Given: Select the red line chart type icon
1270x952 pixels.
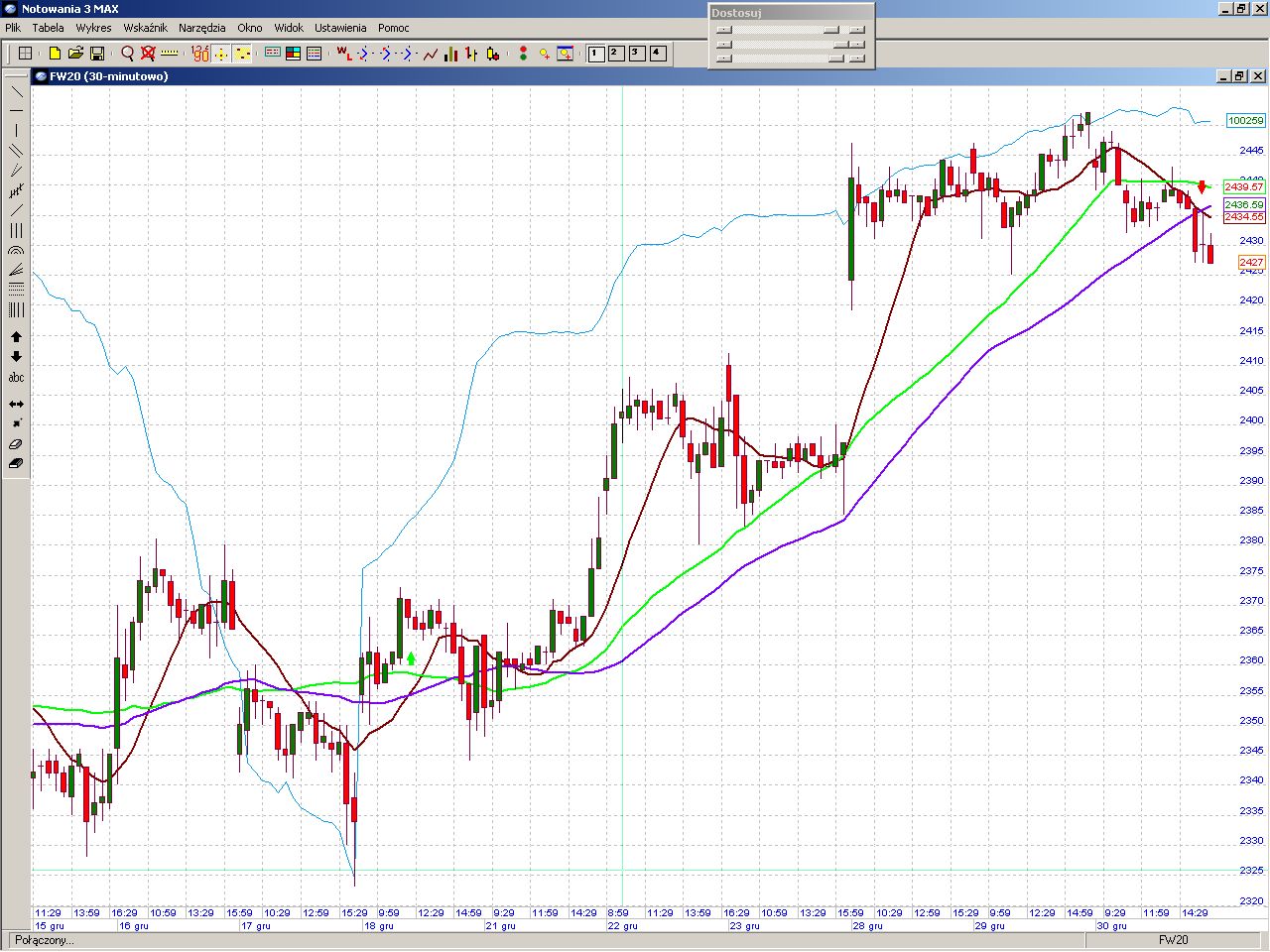Looking at the screenshot, I should click(430, 54).
